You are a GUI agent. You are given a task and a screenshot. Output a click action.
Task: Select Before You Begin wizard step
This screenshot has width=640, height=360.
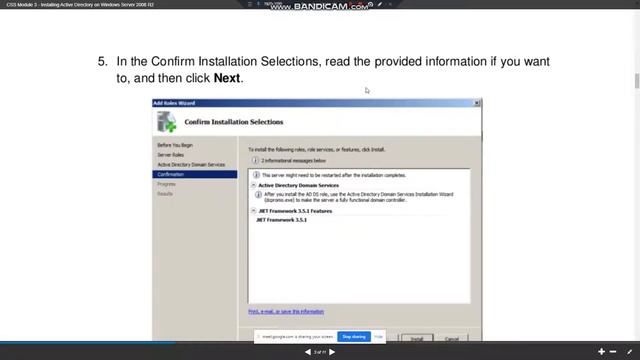[175, 145]
